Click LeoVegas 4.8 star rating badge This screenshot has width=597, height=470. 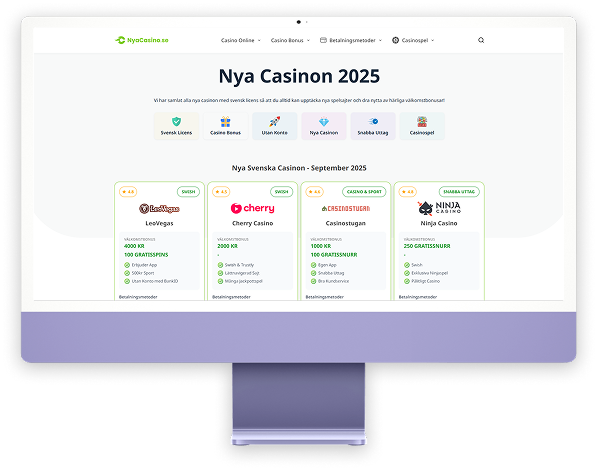128,192
